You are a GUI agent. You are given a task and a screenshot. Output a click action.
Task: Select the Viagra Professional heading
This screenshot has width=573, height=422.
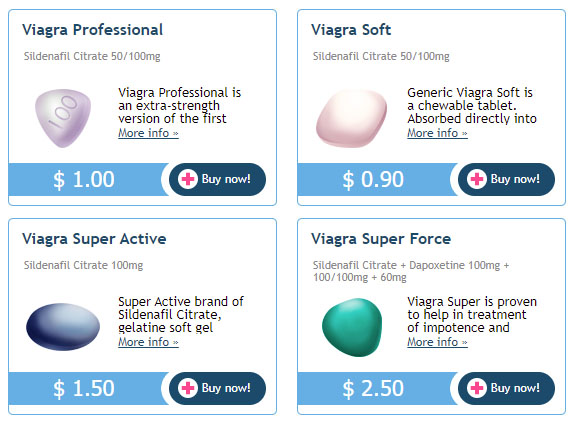(92, 30)
